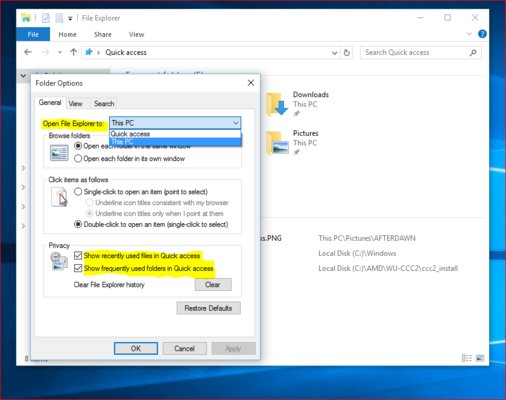Select Open each folder in the same window
The width and height of the screenshot is (506, 400).
click(78, 146)
